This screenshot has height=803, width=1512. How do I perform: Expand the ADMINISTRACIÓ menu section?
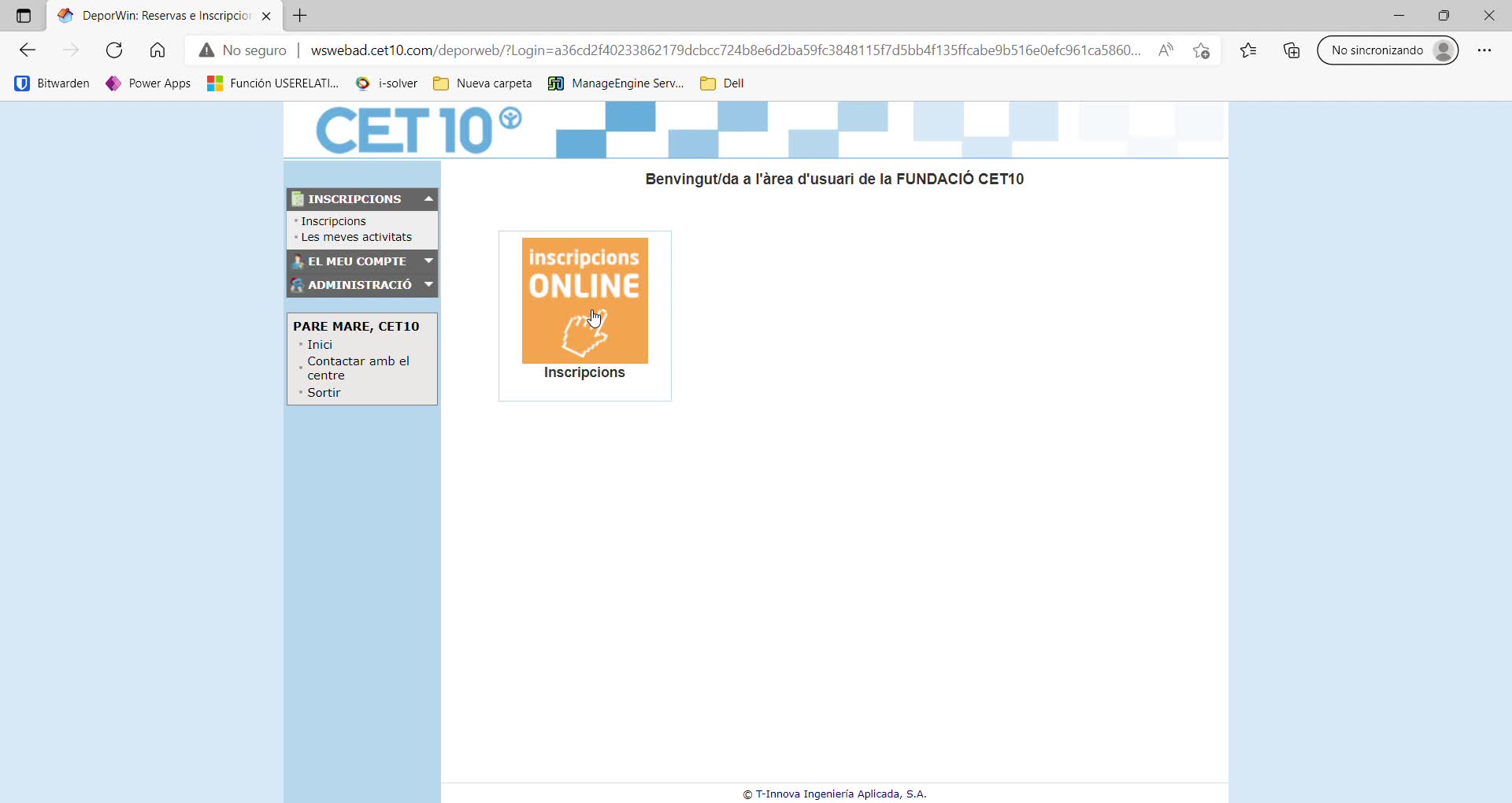[x=362, y=285]
